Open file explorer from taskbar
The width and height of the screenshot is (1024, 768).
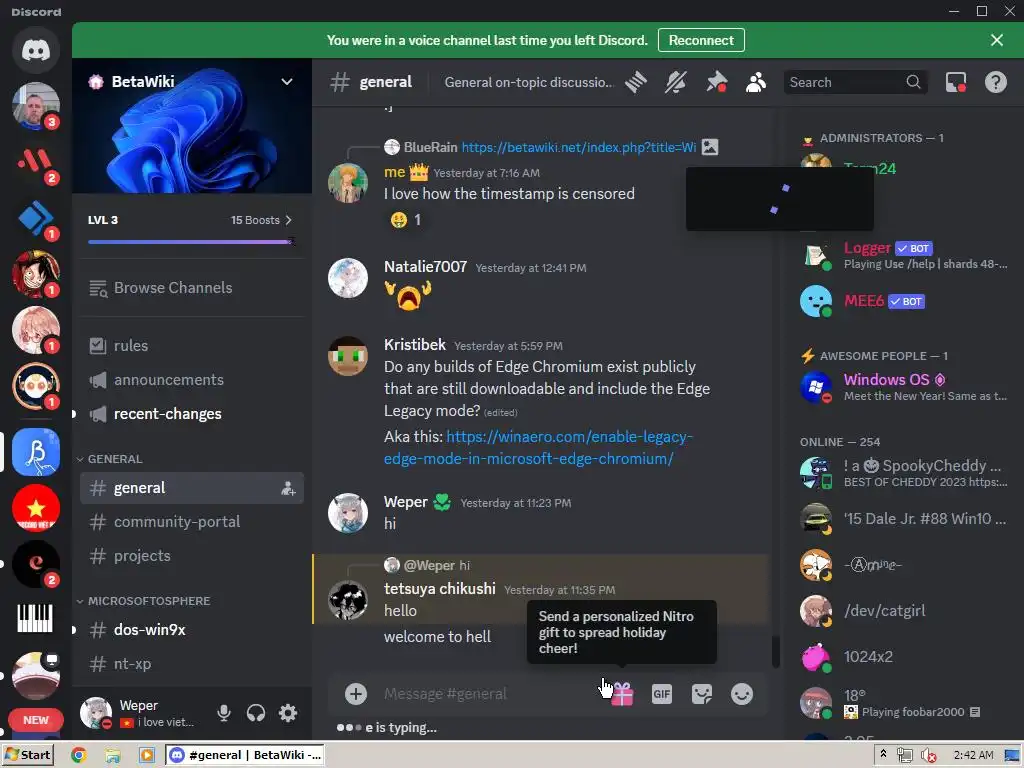pyautogui.click(x=112, y=756)
